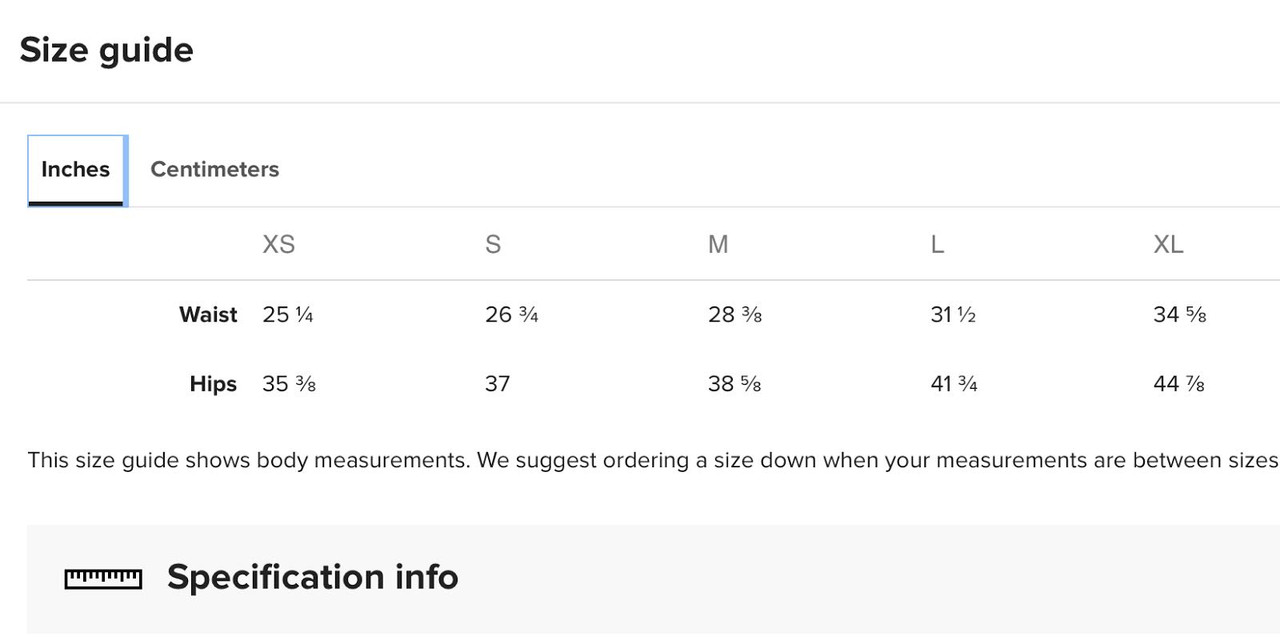This screenshot has height=637, width=1280.
Task: Select the S size column header
Action: point(493,244)
